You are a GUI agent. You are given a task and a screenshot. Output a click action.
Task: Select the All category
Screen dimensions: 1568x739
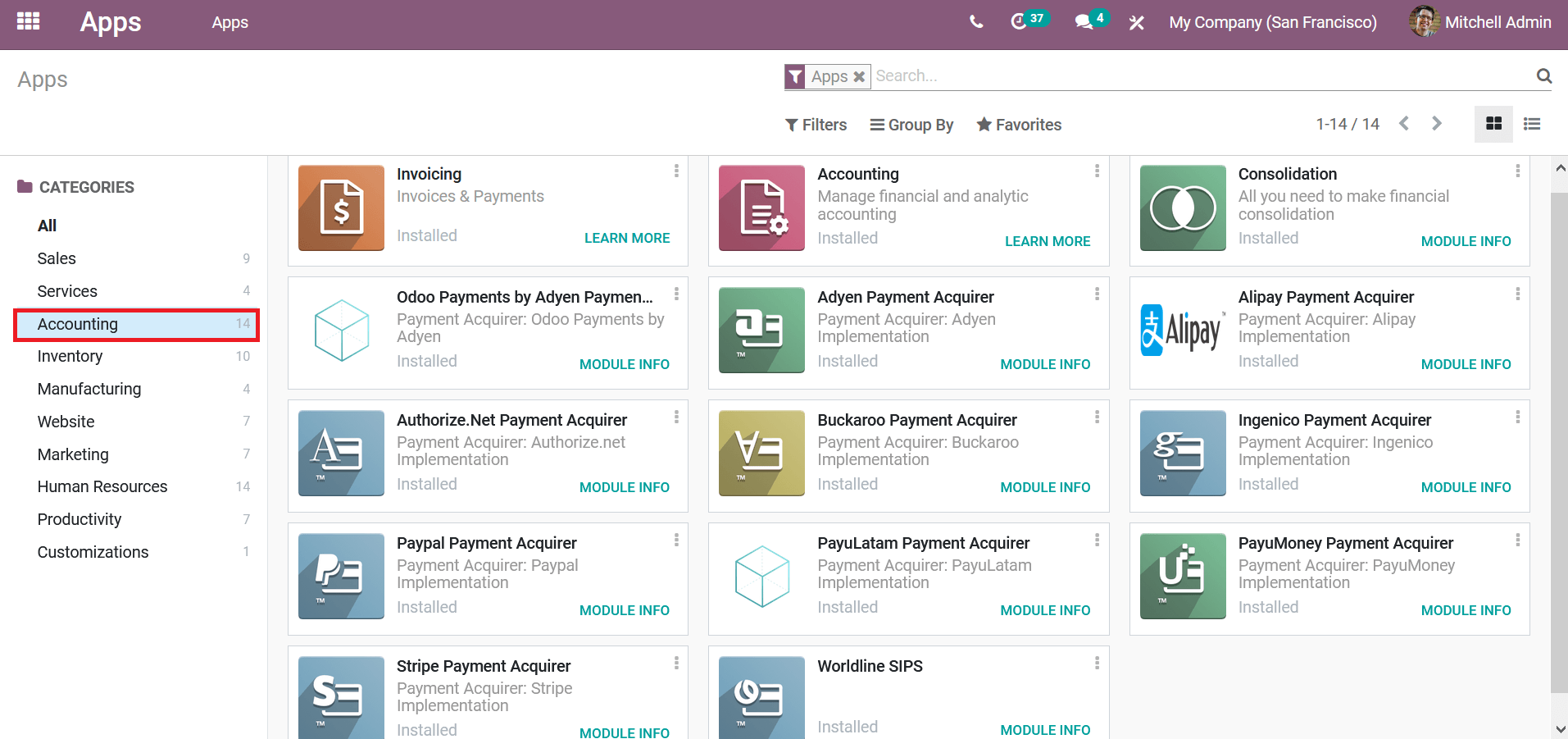pos(47,226)
